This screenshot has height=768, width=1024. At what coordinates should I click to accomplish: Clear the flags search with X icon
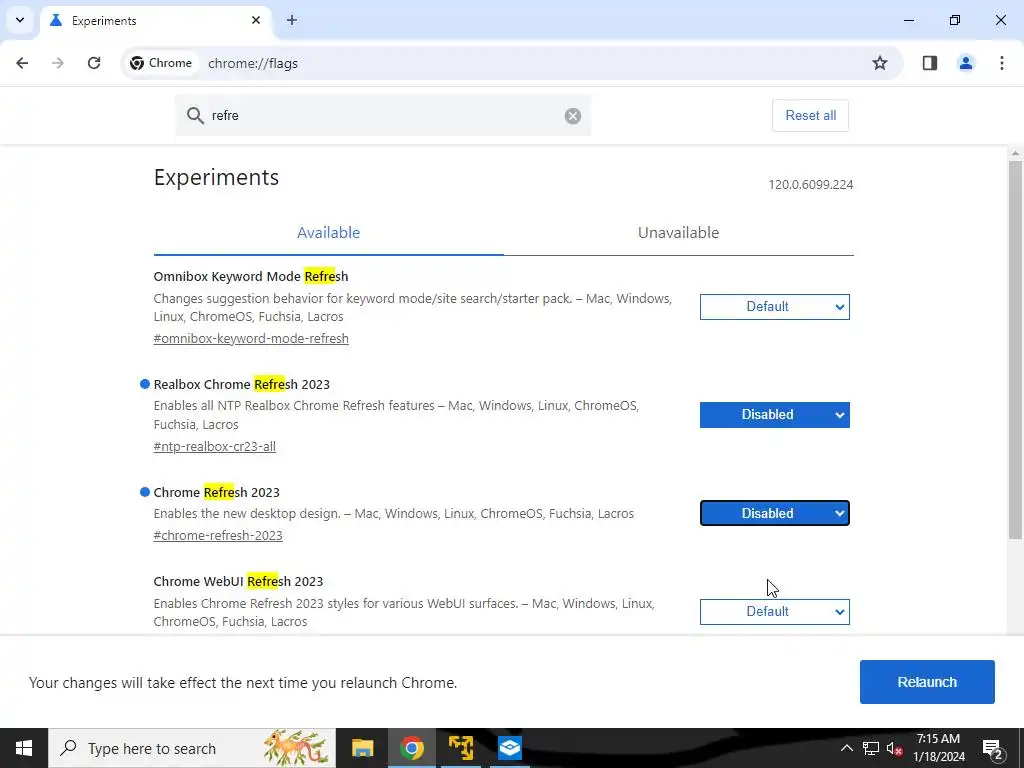(573, 116)
